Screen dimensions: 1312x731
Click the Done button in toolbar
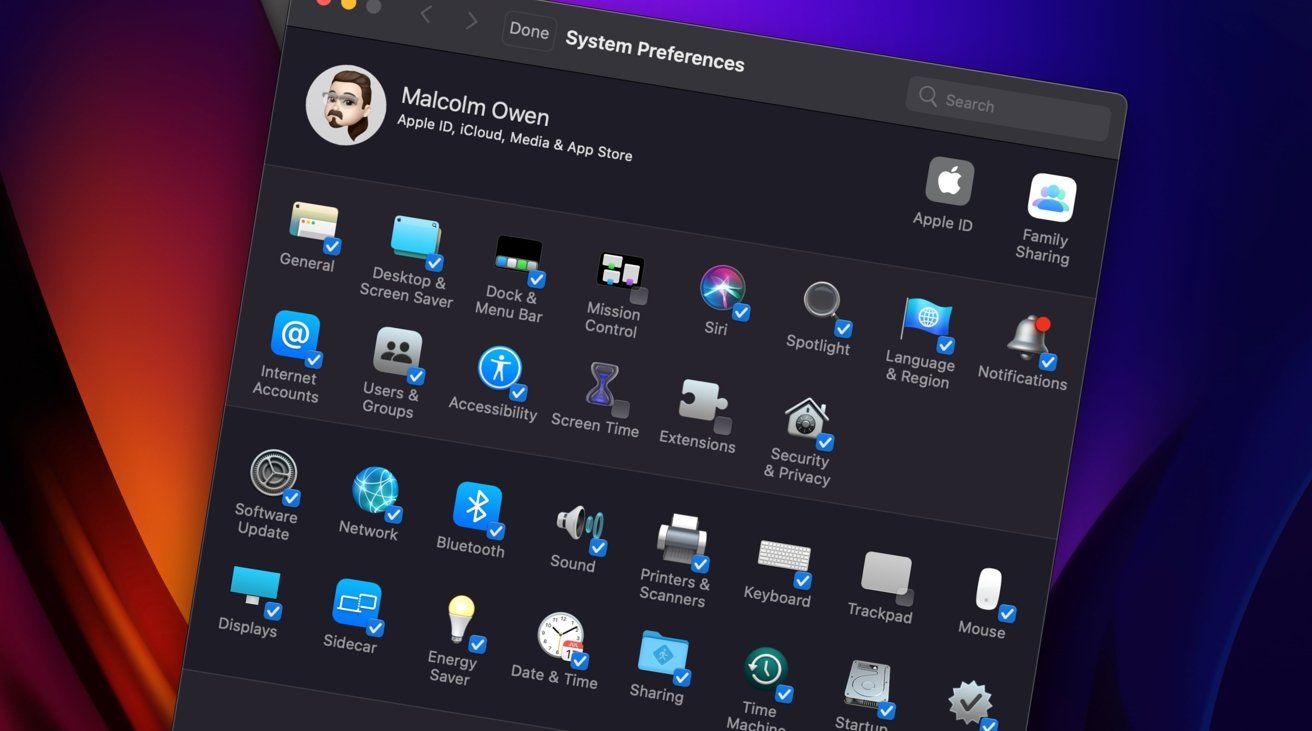[529, 30]
